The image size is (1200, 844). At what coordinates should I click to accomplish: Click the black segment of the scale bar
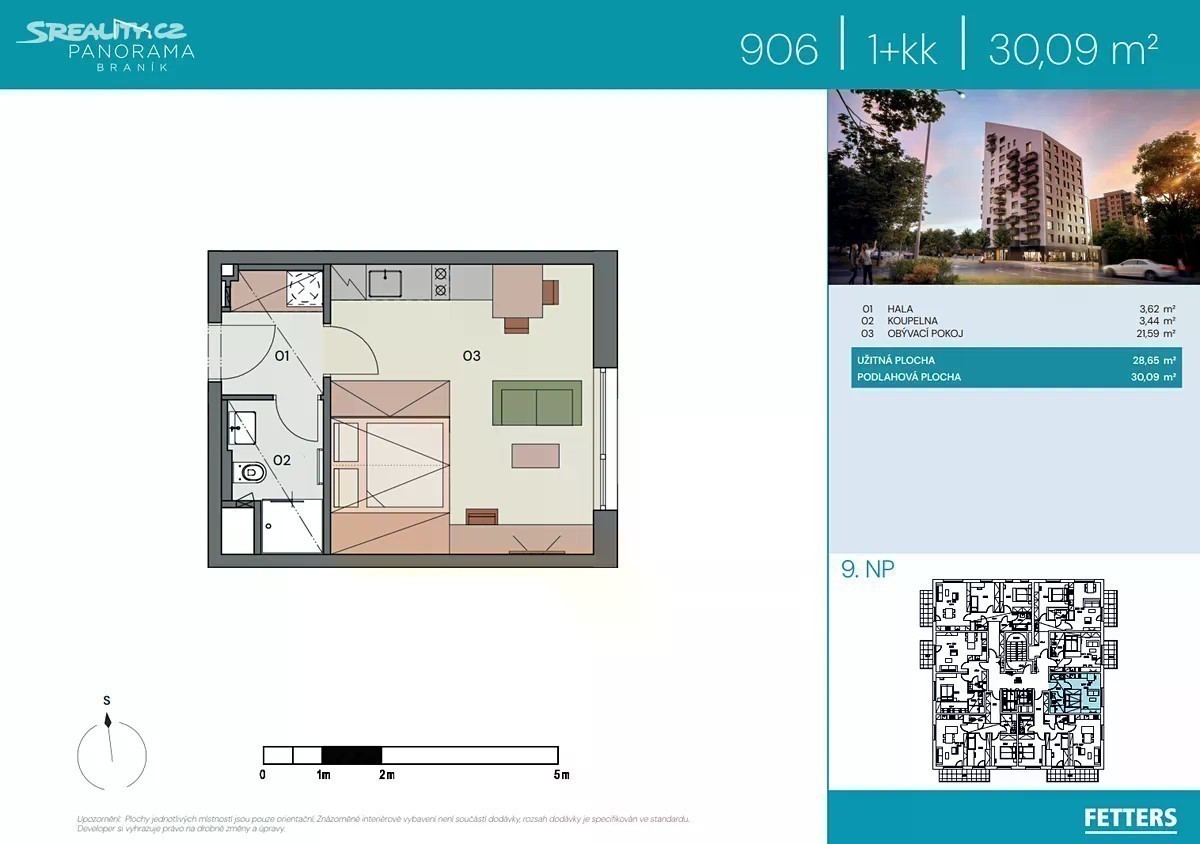352,755
